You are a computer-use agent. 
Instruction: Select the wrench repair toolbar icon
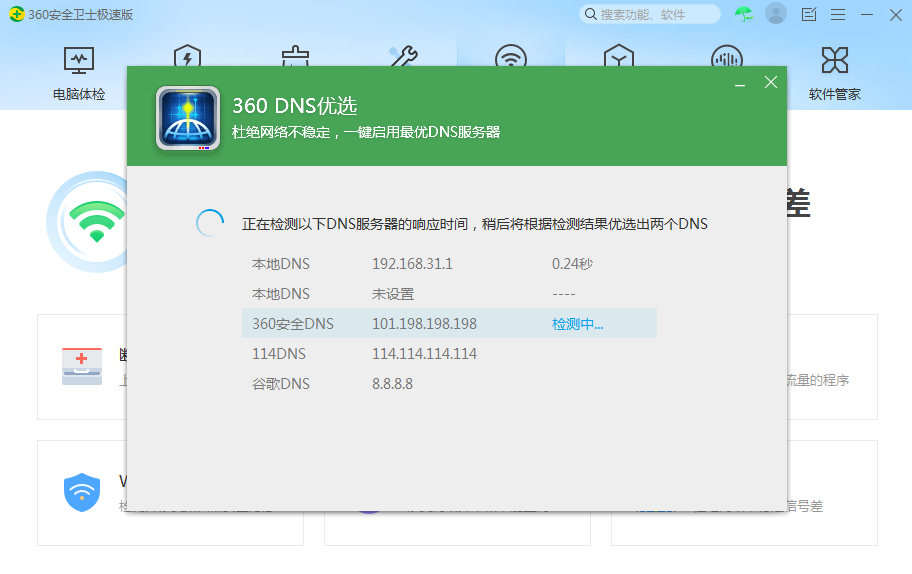[x=403, y=56]
